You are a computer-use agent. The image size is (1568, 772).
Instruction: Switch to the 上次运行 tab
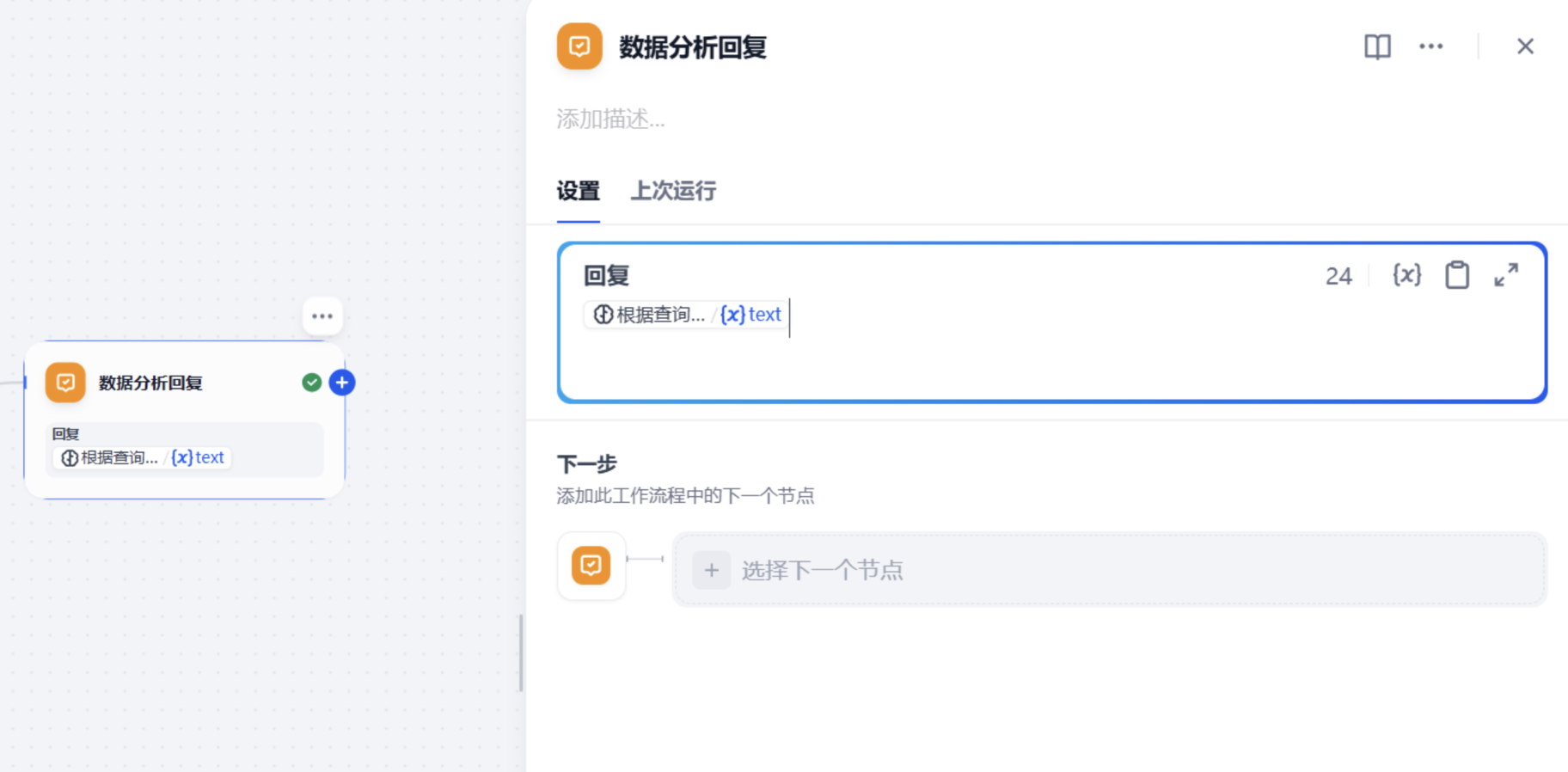(673, 191)
